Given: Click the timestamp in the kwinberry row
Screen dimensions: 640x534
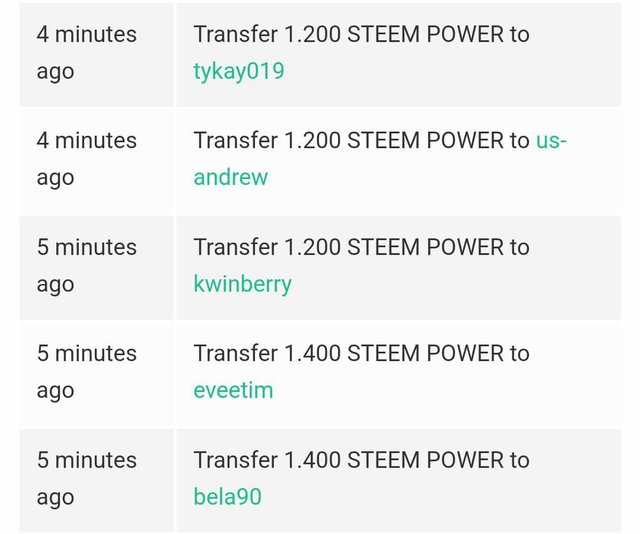Looking at the screenshot, I should [x=87, y=265].
